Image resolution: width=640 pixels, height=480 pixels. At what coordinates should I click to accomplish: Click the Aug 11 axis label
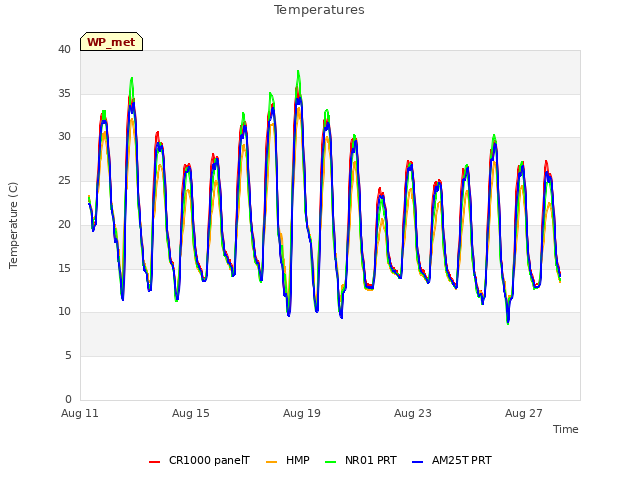80,413
